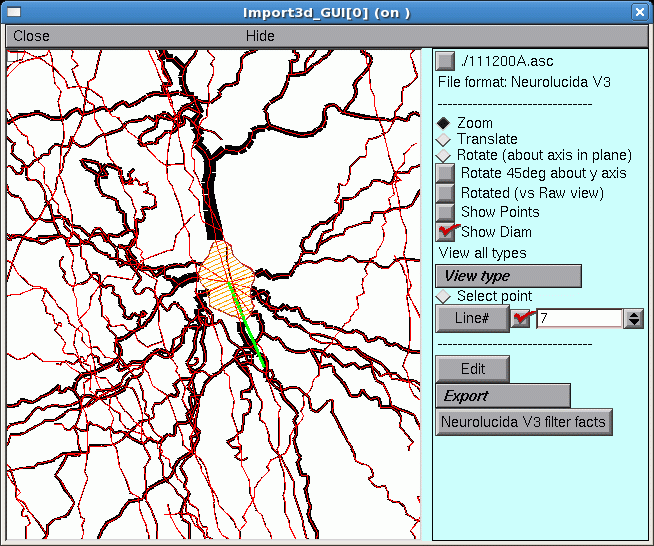The width and height of the screenshot is (654, 546).
Task: Click the Line# value stepper arrows
Action: coord(632,318)
